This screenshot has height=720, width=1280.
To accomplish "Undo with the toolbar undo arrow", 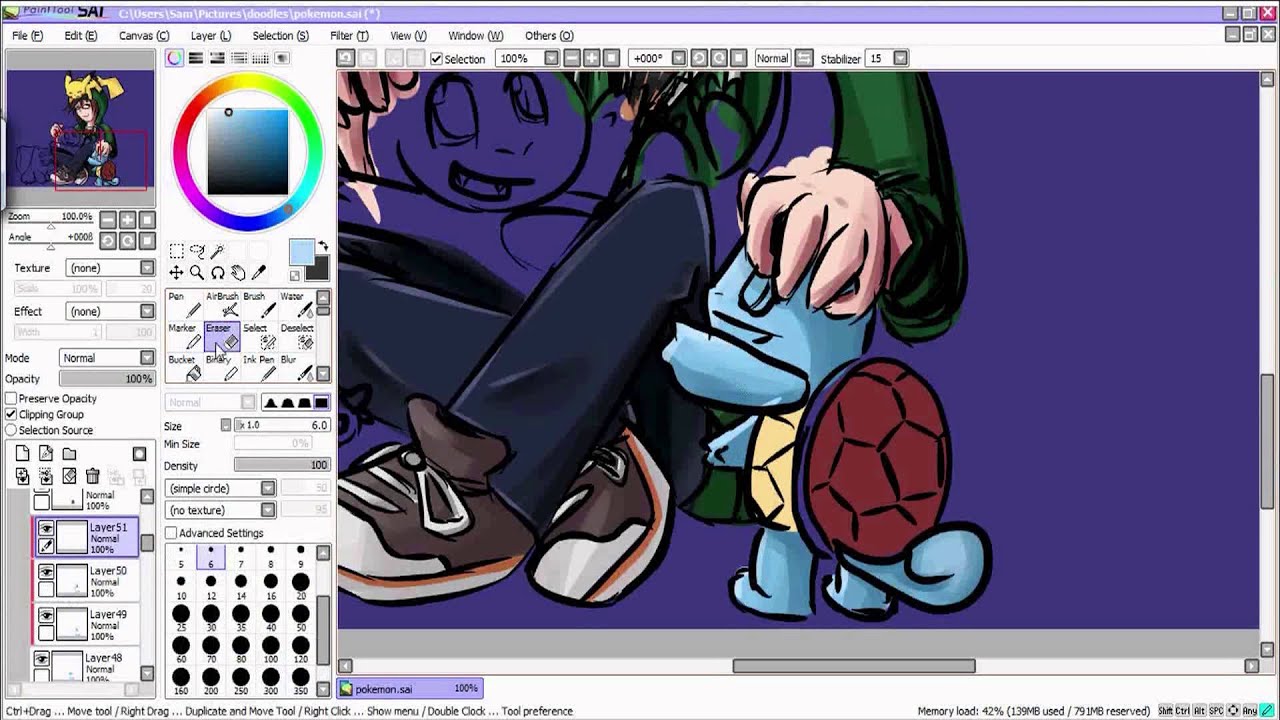I will click(x=345, y=58).
